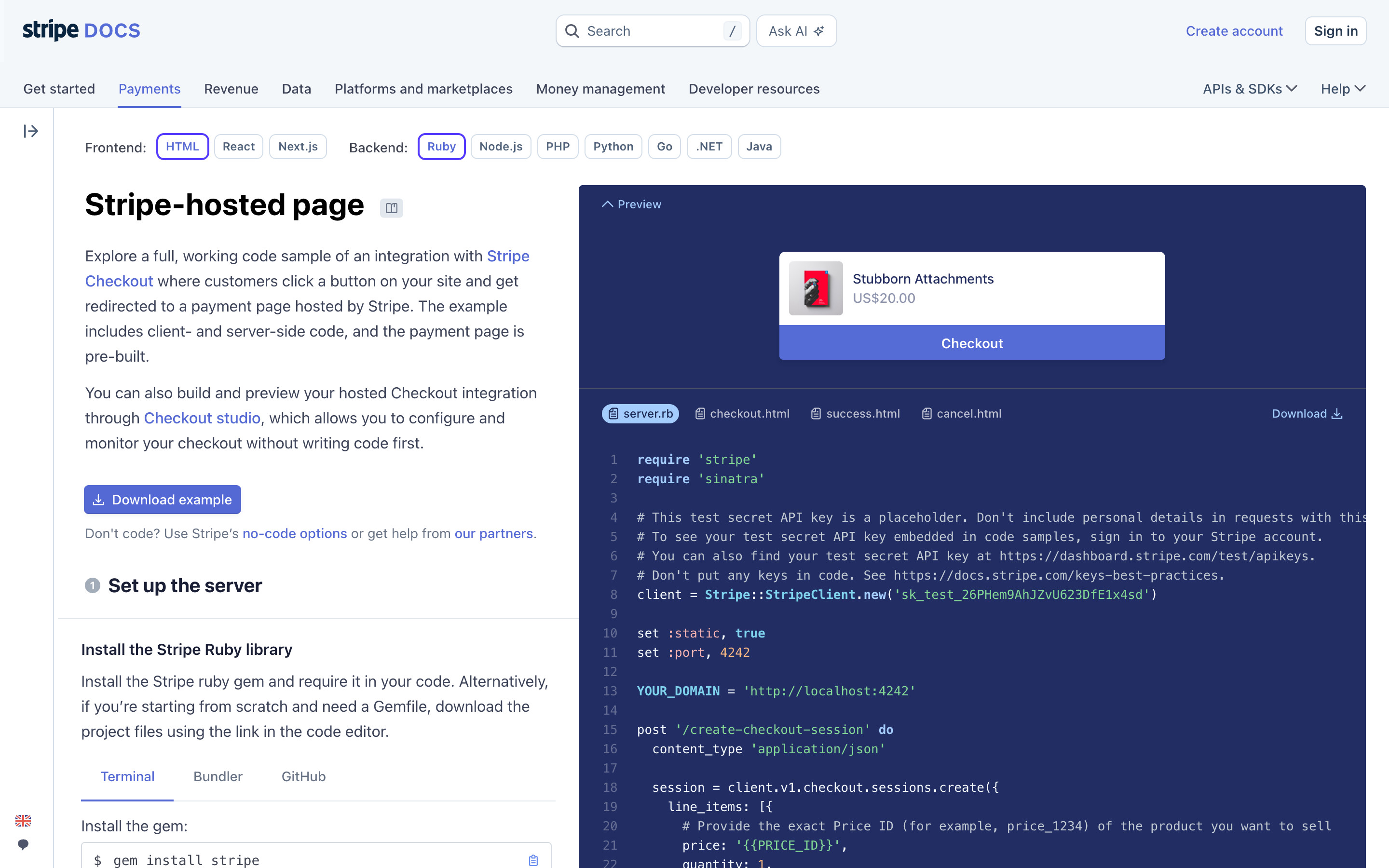Image resolution: width=1389 pixels, height=868 pixels.
Task: Switch to success.html file tab
Action: click(855, 414)
